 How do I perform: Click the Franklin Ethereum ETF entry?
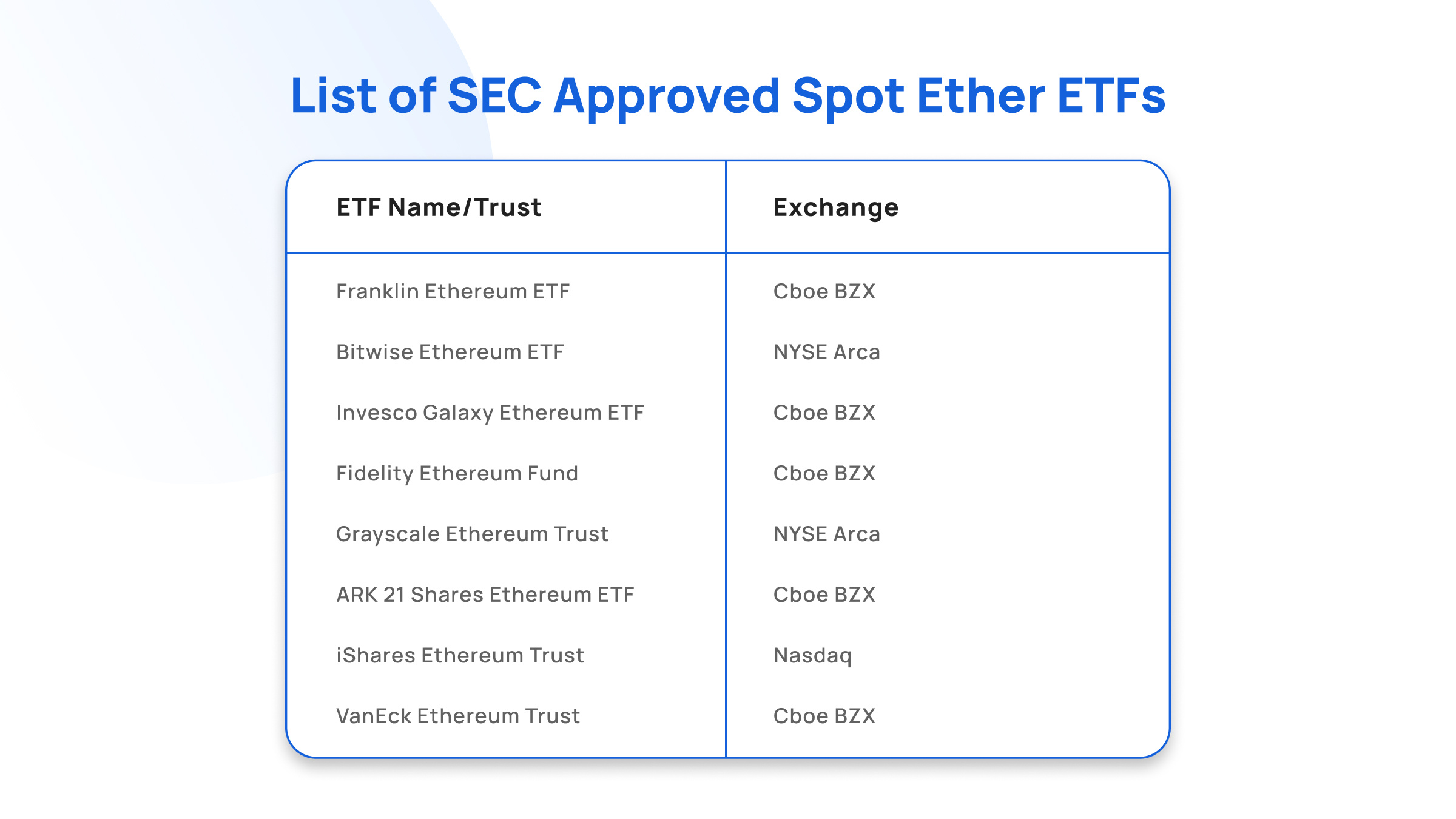[x=453, y=291]
